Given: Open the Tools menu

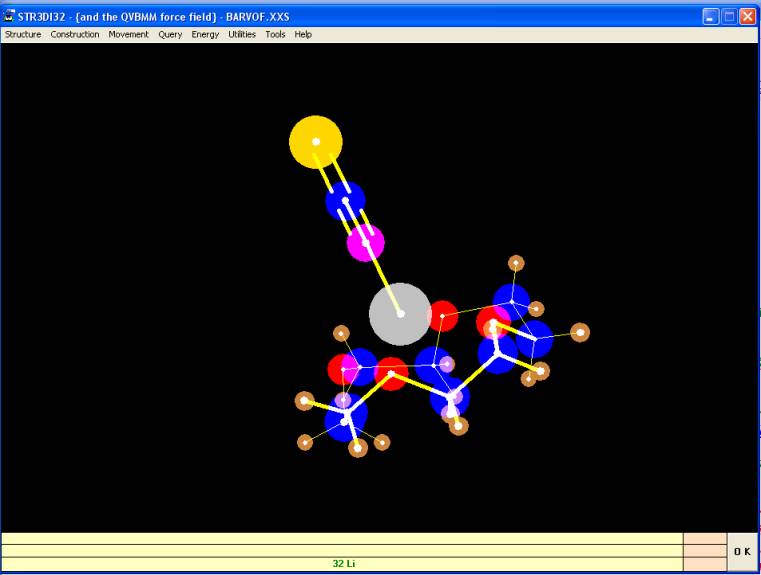Looking at the screenshot, I should point(275,34).
